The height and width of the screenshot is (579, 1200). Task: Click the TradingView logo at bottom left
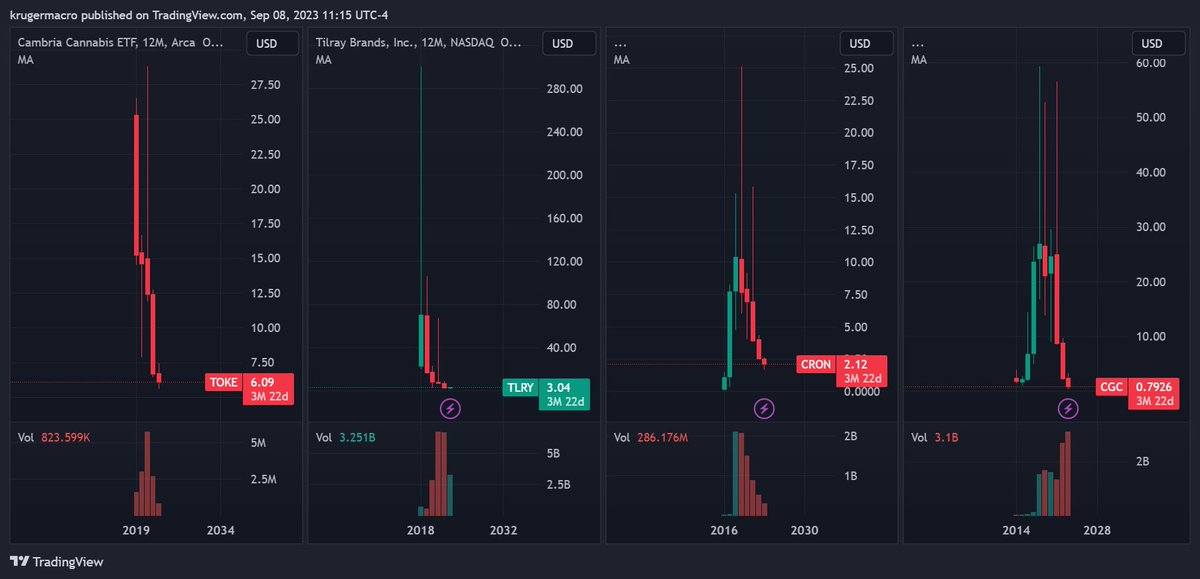[56, 562]
